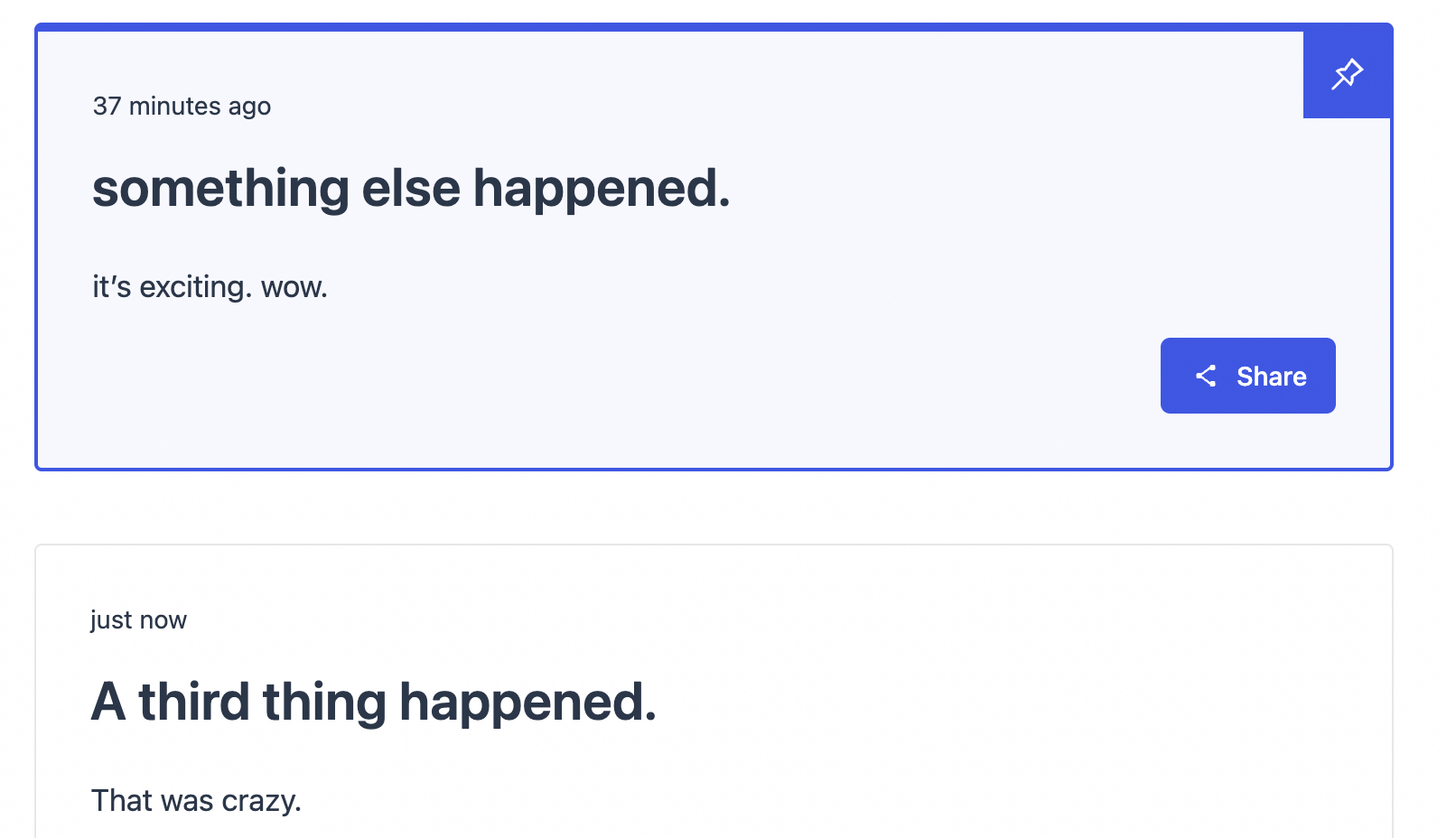Click the word "now" in the second timestamp
This screenshot has height=838, width=1456.
pyautogui.click(x=163, y=620)
